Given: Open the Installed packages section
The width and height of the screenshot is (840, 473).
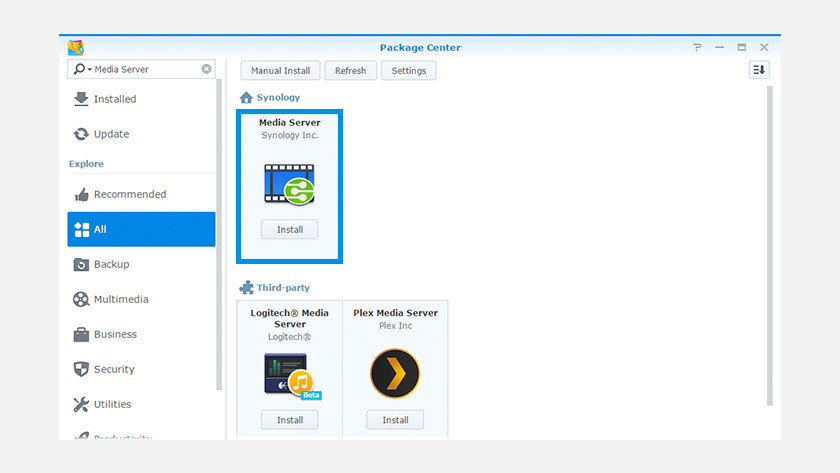Looking at the screenshot, I should coord(141,99).
